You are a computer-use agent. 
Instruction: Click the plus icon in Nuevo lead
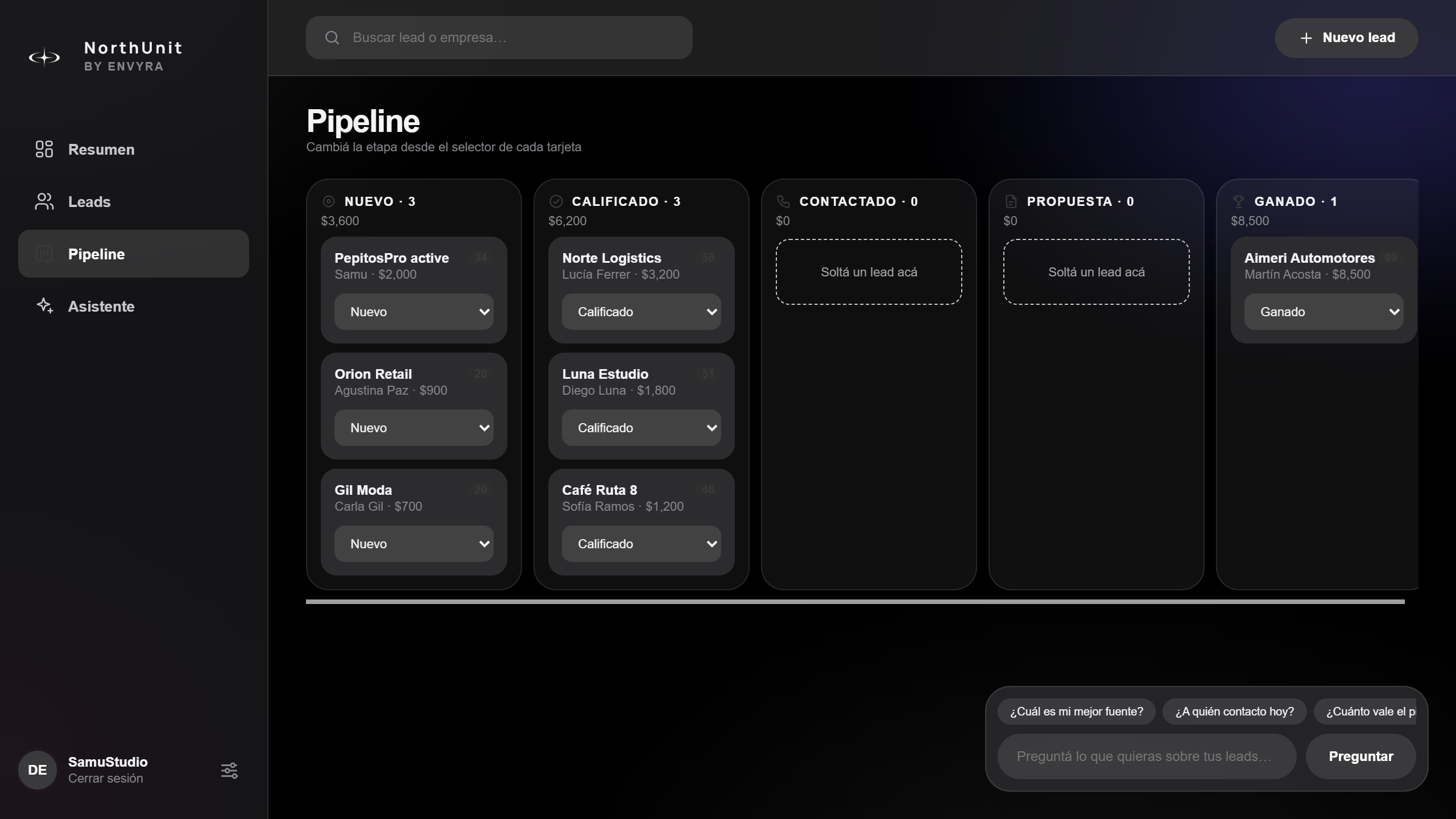[1306, 38]
